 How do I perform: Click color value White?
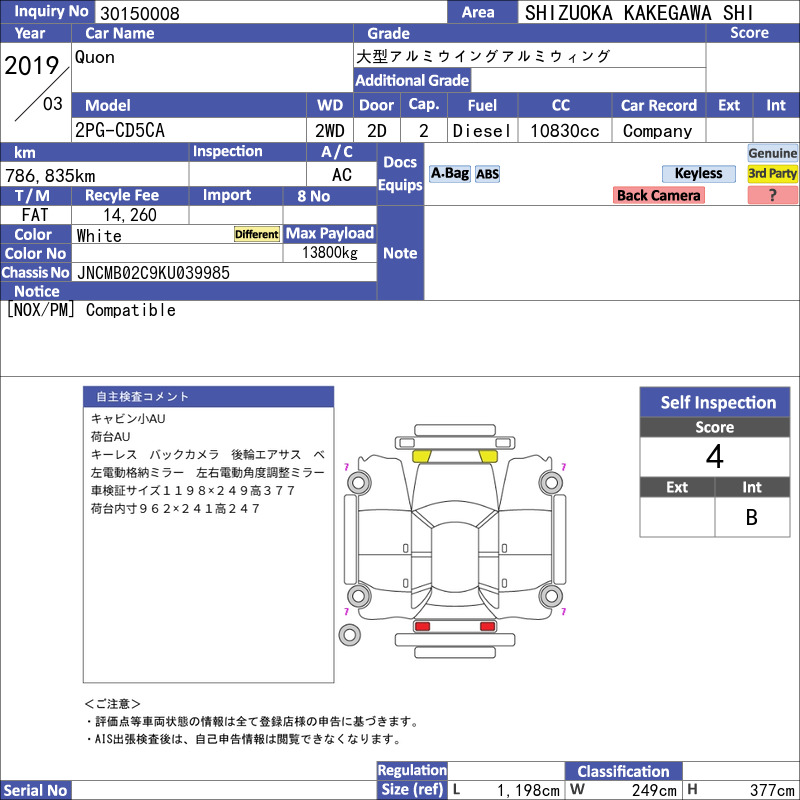coord(99,236)
